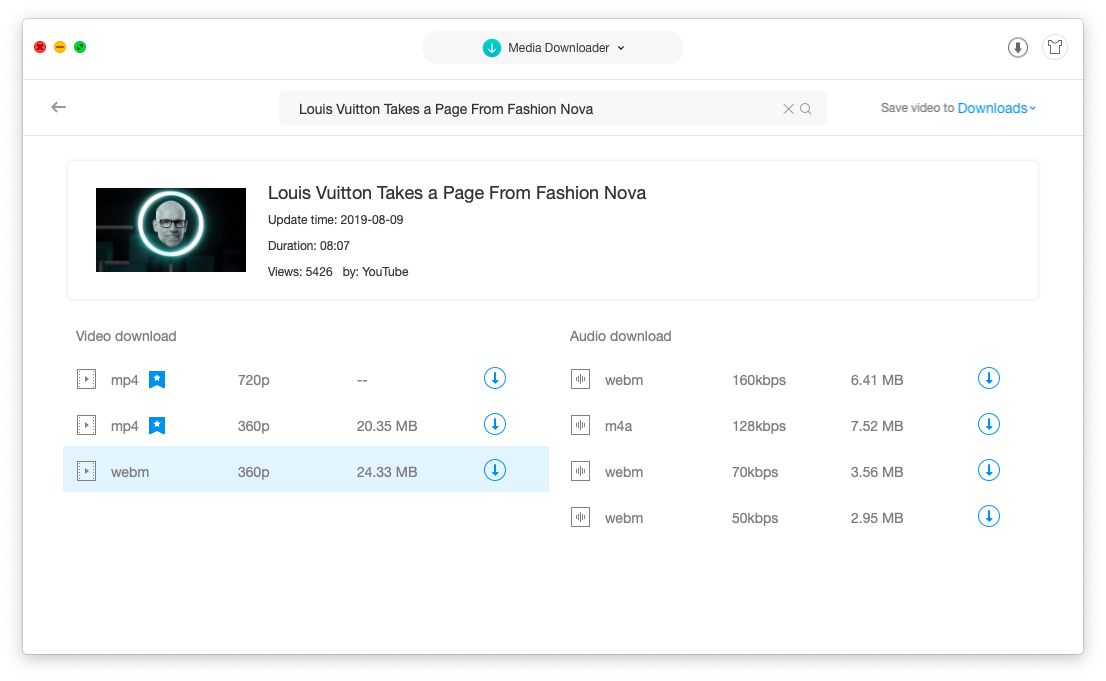Open the downloads manager icon
The width and height of the screenshot is (1106, 681).
[1017, 47]
